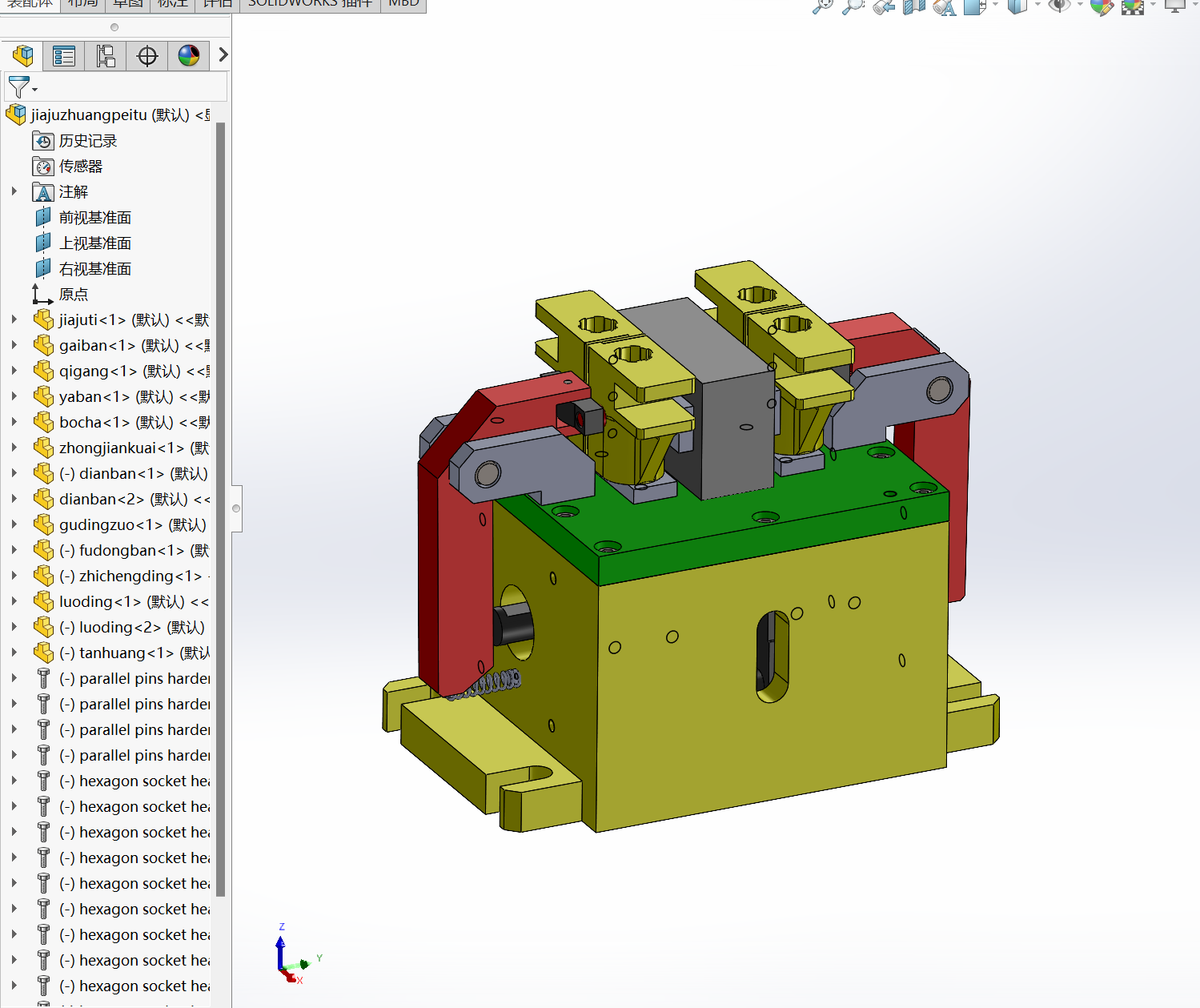Show more manager tabs with right chevron
Viewport: 1200px width, 1008px height.
coord(223,55)
